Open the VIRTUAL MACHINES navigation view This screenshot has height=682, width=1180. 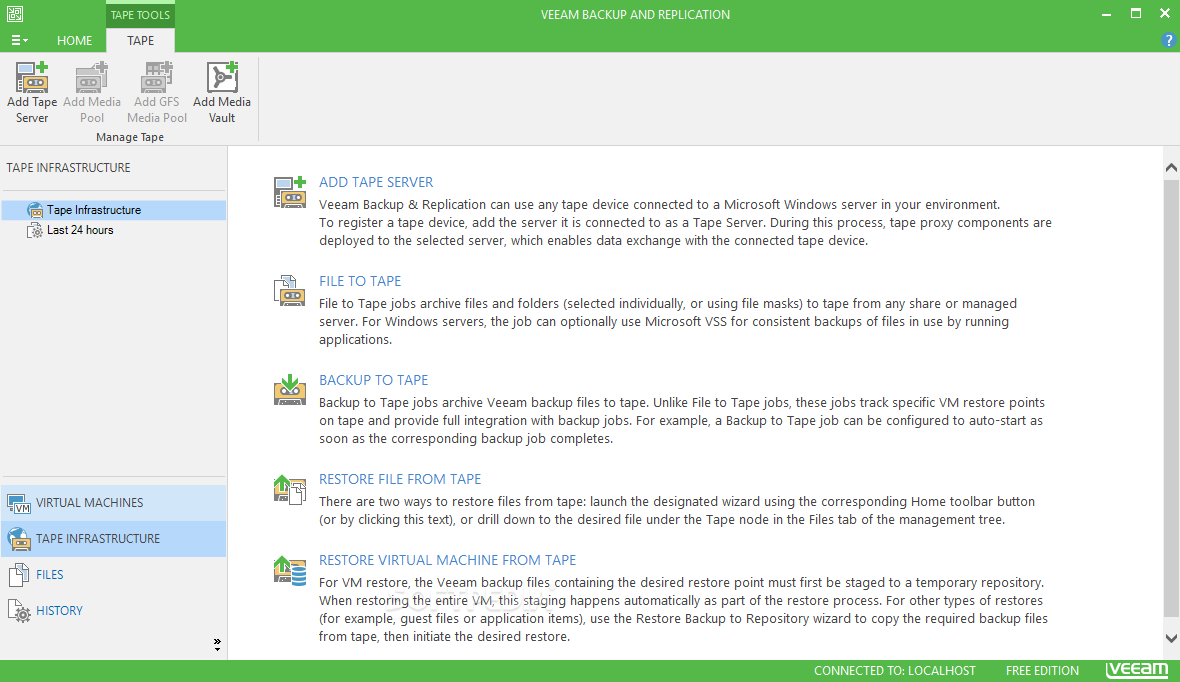tap(114, 503)
